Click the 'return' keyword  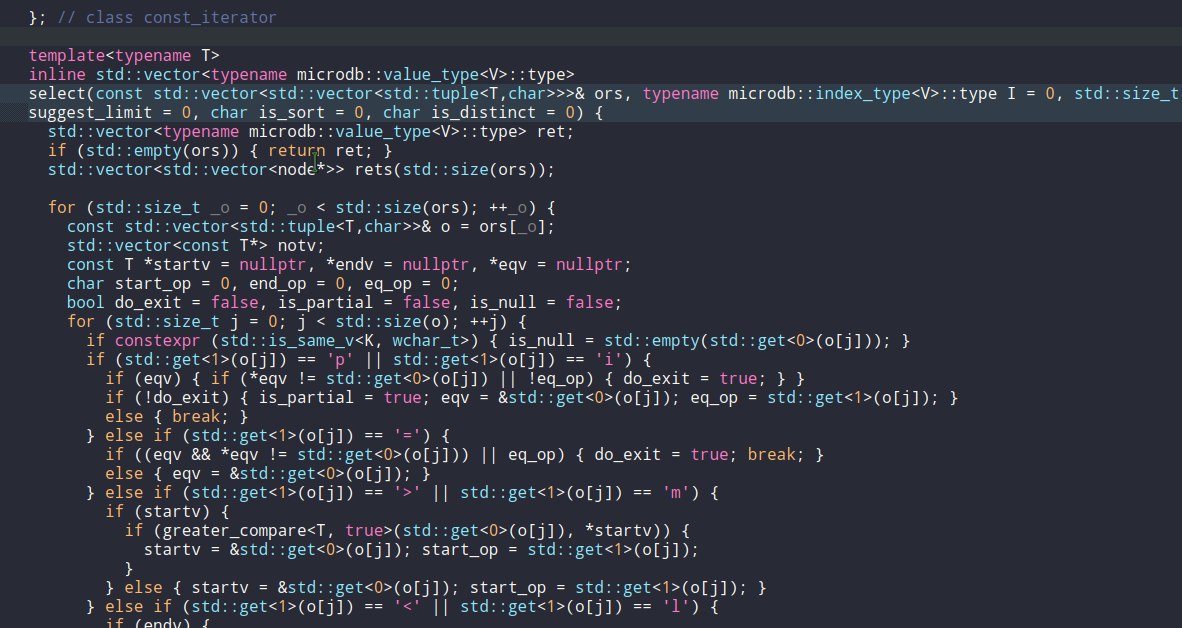click(x=297, y=150)
